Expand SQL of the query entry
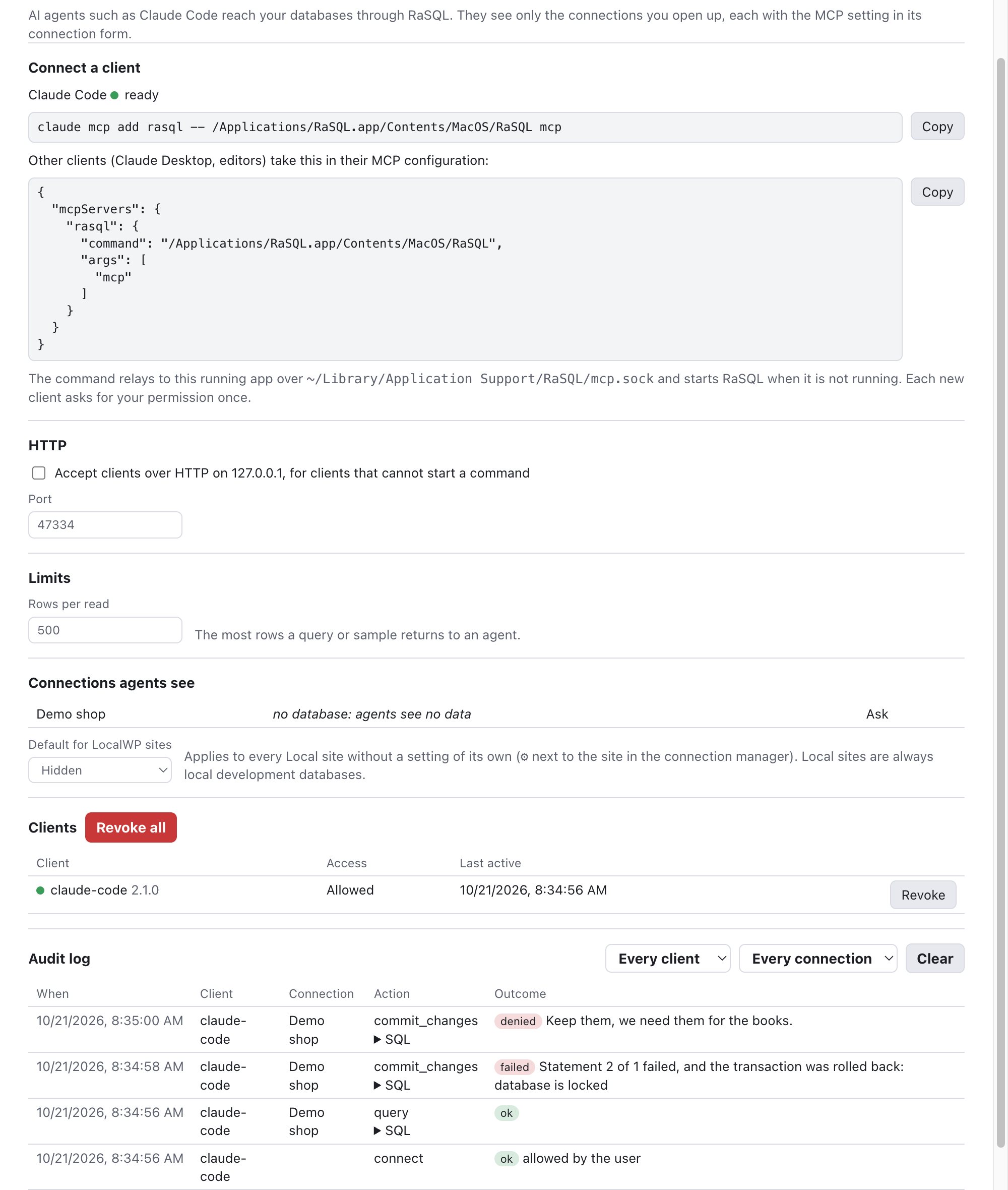Viewport: 1008px width, 1190px height. [392, 1130]
